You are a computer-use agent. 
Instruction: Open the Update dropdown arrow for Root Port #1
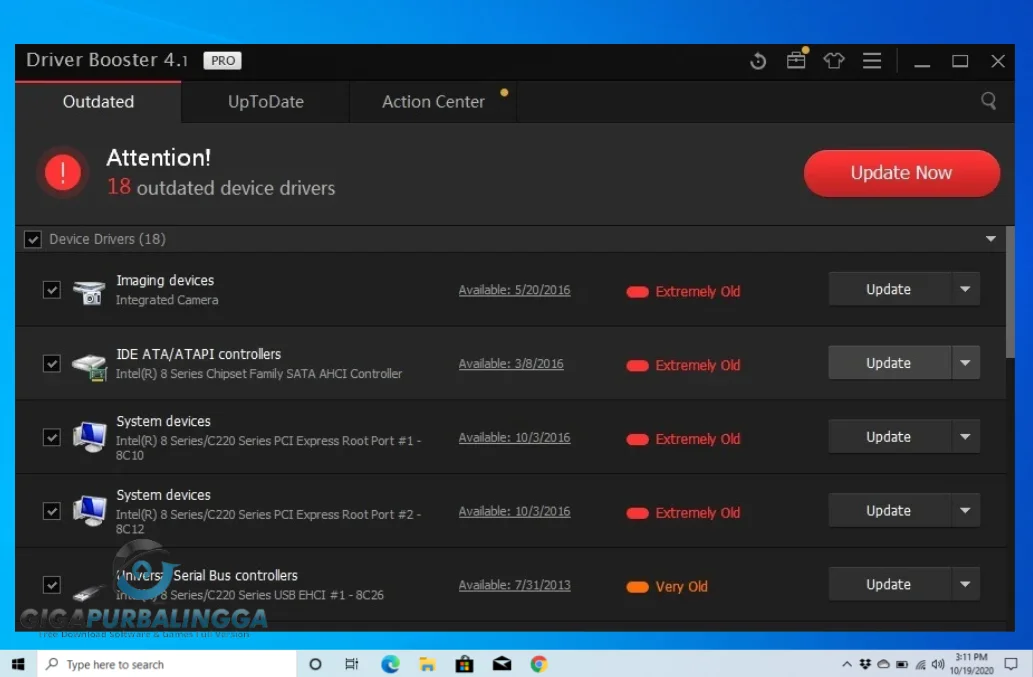coord(965,437)
